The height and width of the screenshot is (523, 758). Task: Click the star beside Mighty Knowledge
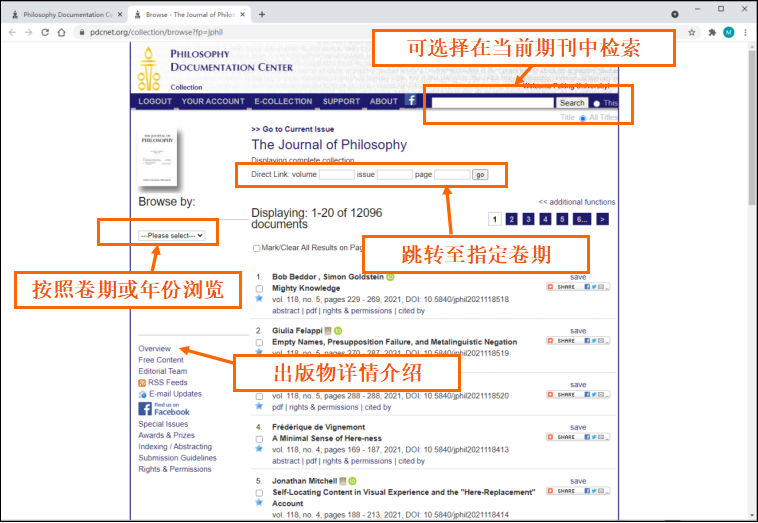click(x=259, y=299)
